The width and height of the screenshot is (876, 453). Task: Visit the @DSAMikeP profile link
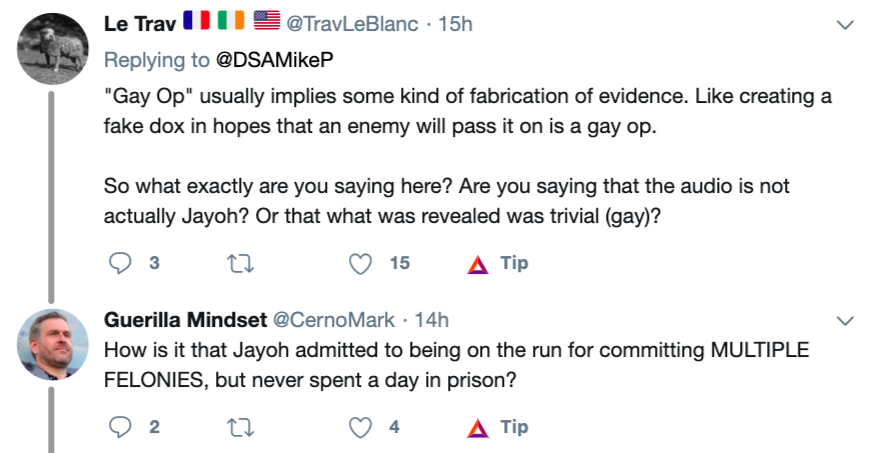click(274, 60)
